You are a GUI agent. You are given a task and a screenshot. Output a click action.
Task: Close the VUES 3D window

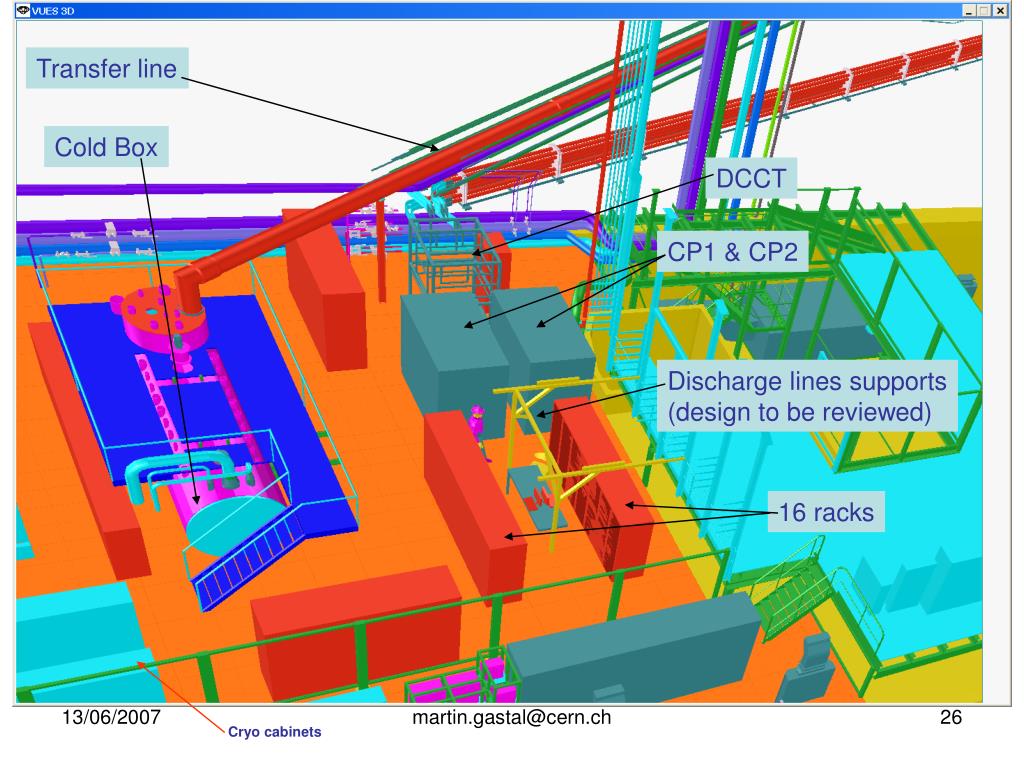[x=1000, y=10]
